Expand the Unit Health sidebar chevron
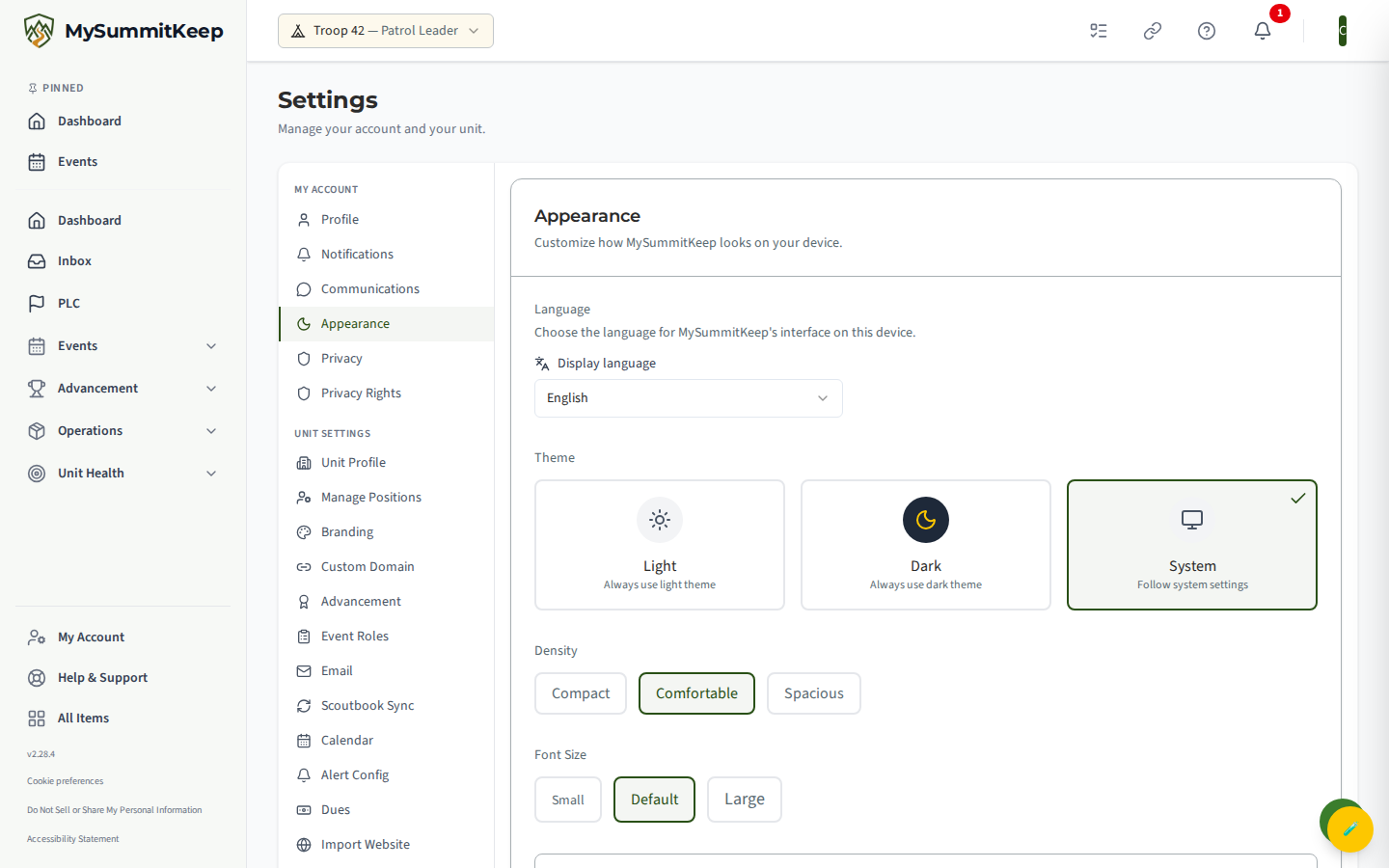Screen dimensions: 1389x868 pos(211,474)
